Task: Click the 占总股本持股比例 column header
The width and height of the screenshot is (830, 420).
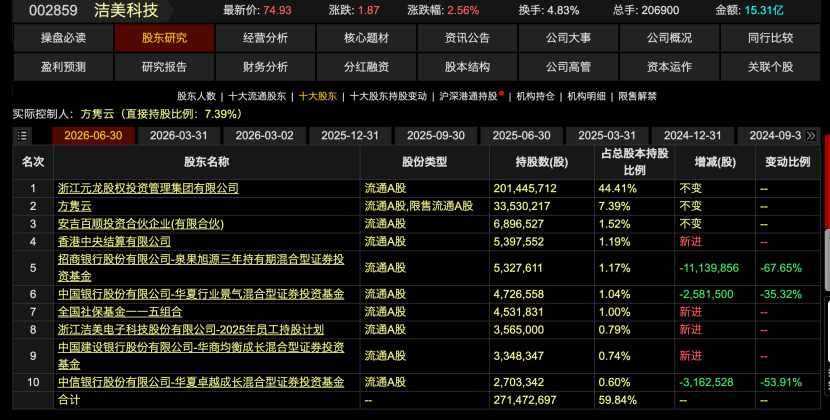Action: tap(635, 162)
